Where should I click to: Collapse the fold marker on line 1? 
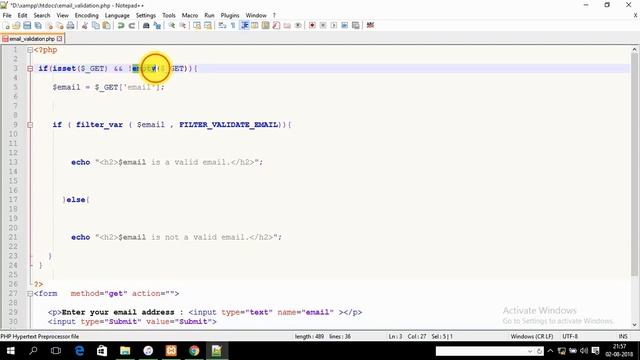tap(30, 50)
